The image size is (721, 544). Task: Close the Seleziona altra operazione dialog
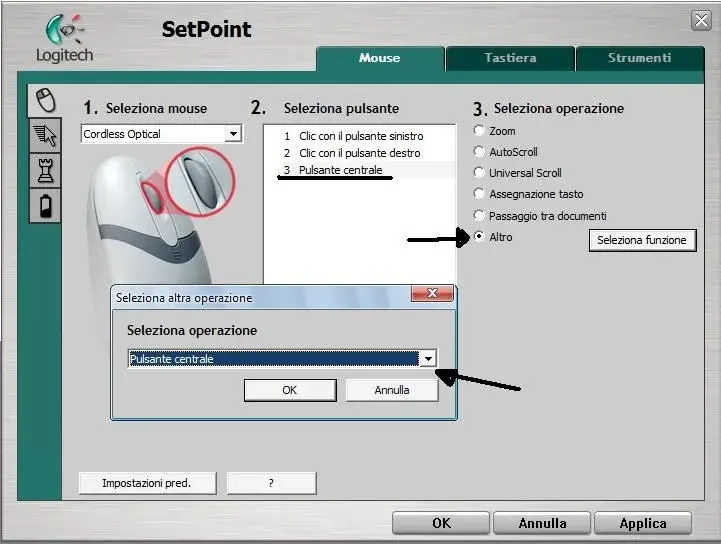tap(432, 293)
